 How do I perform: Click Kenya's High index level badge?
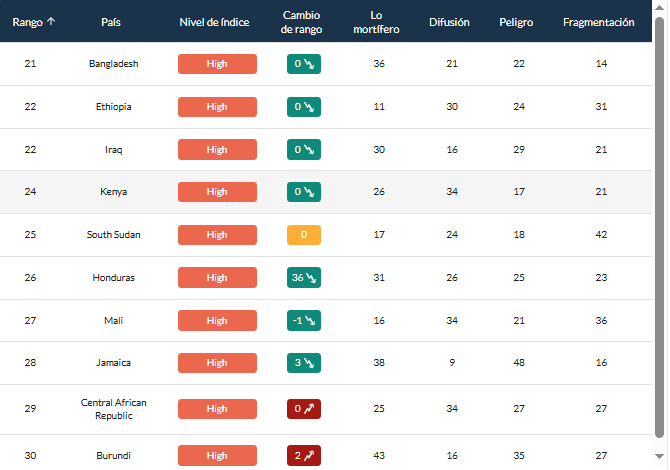tap(217, 192)
